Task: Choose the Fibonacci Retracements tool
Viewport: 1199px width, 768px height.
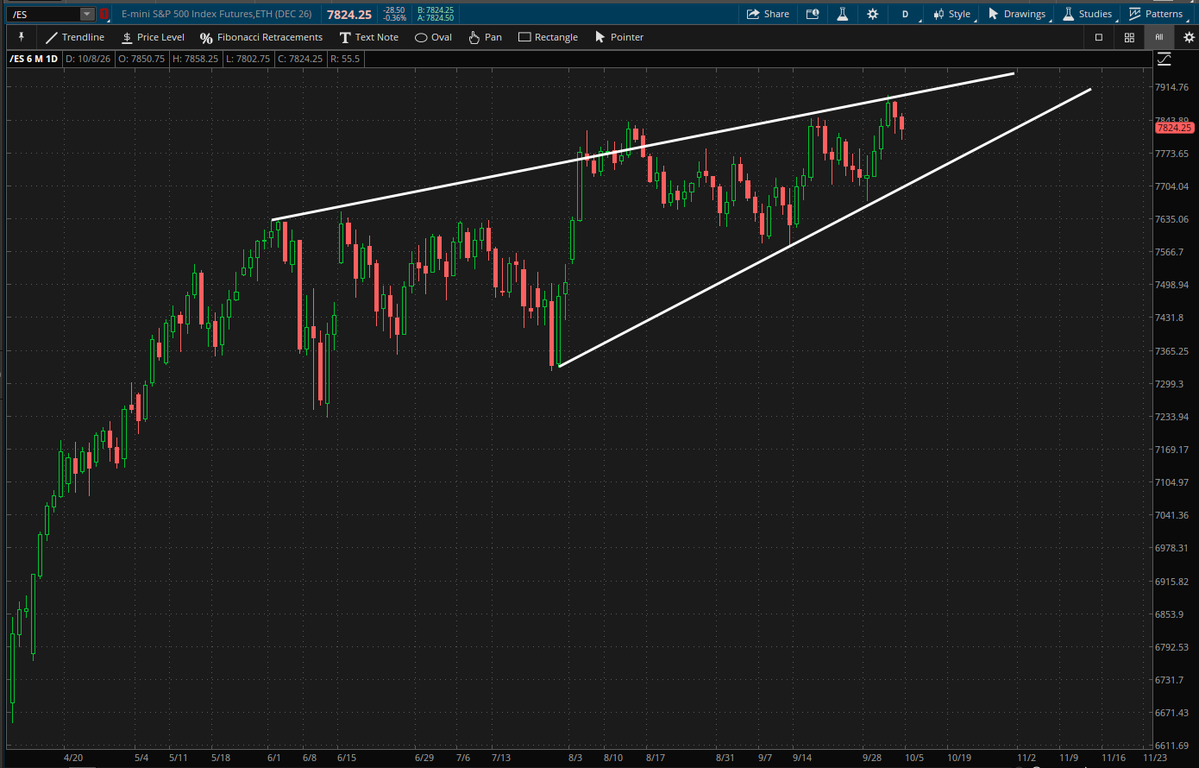Action: tap(261, 37)
